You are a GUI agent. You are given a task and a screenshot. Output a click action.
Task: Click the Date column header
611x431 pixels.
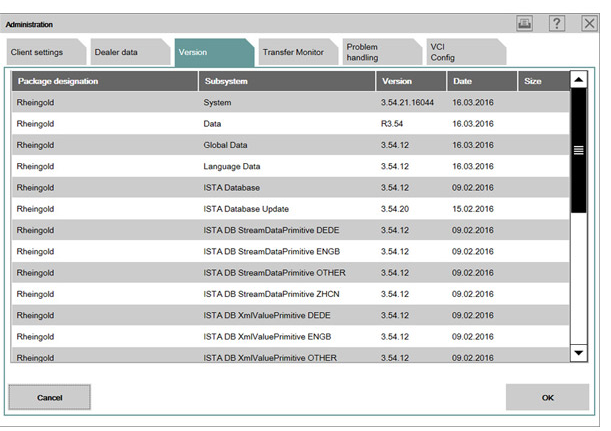(x=482, y=81)
